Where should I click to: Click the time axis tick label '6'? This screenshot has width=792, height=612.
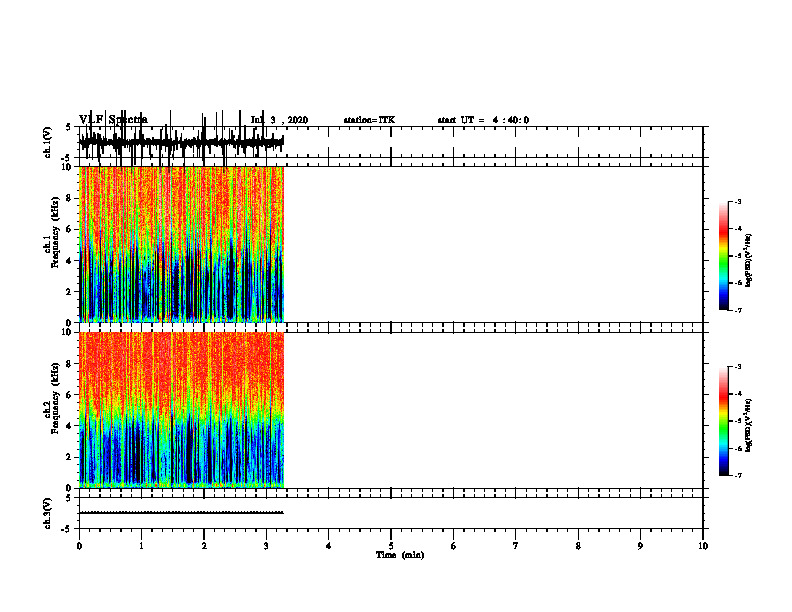click(454, 545)
